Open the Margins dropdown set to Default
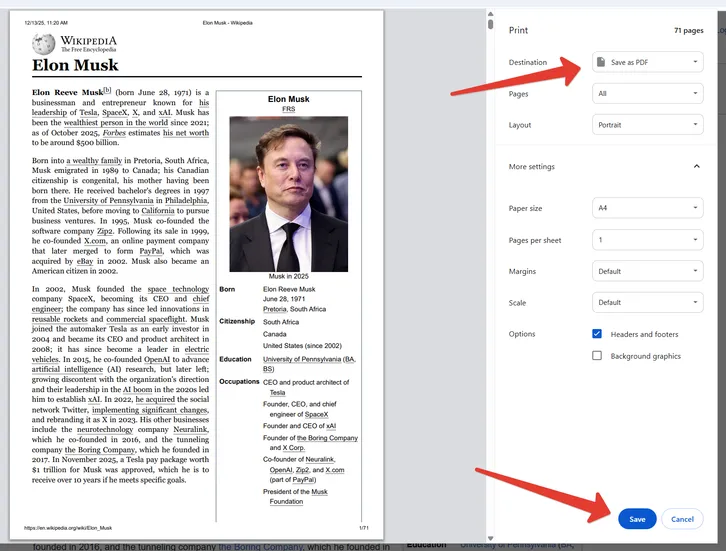Viewport: 726px width, 551px height. coord(647,271)
